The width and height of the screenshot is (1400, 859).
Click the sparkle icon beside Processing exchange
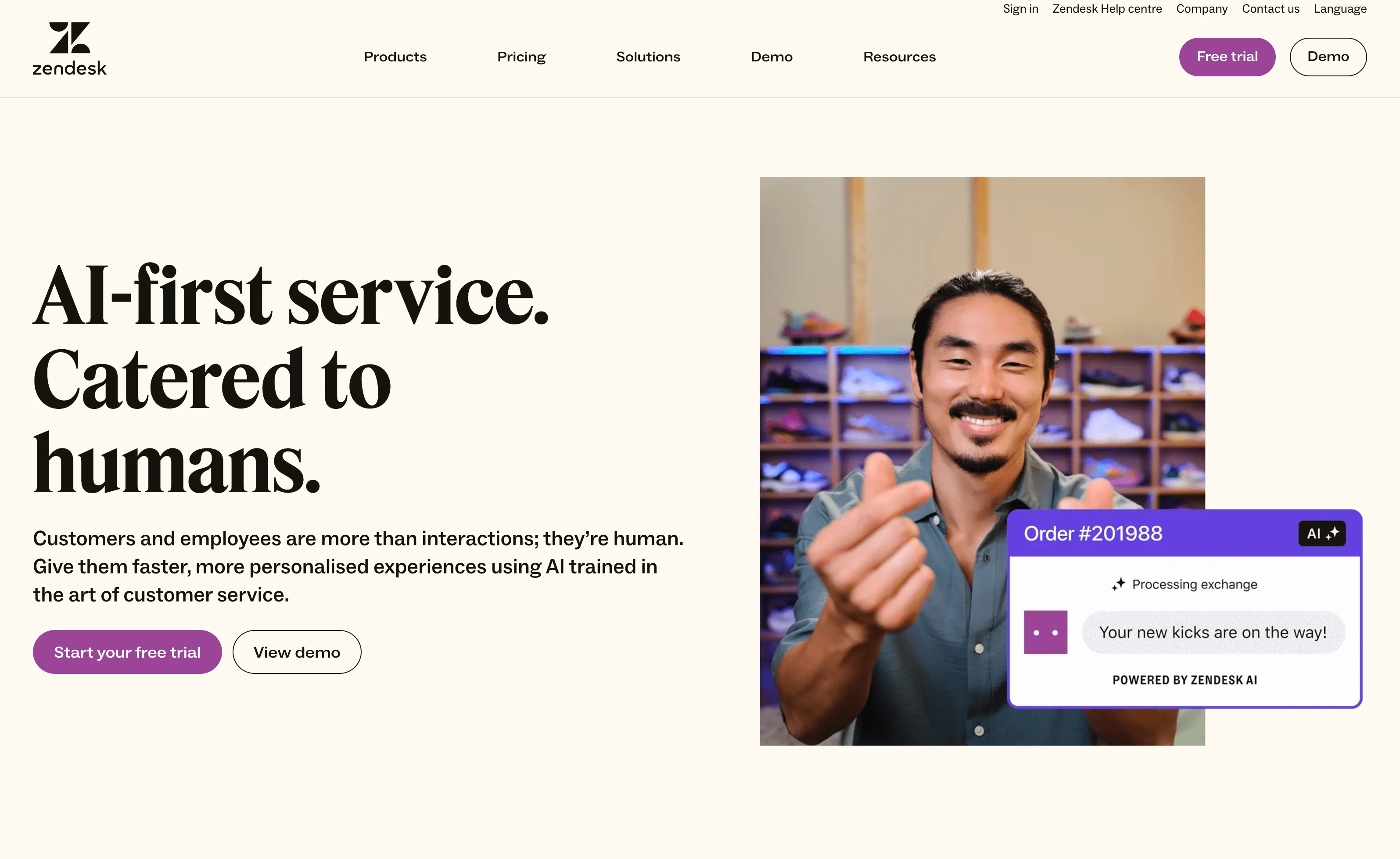click(1118, 584)
